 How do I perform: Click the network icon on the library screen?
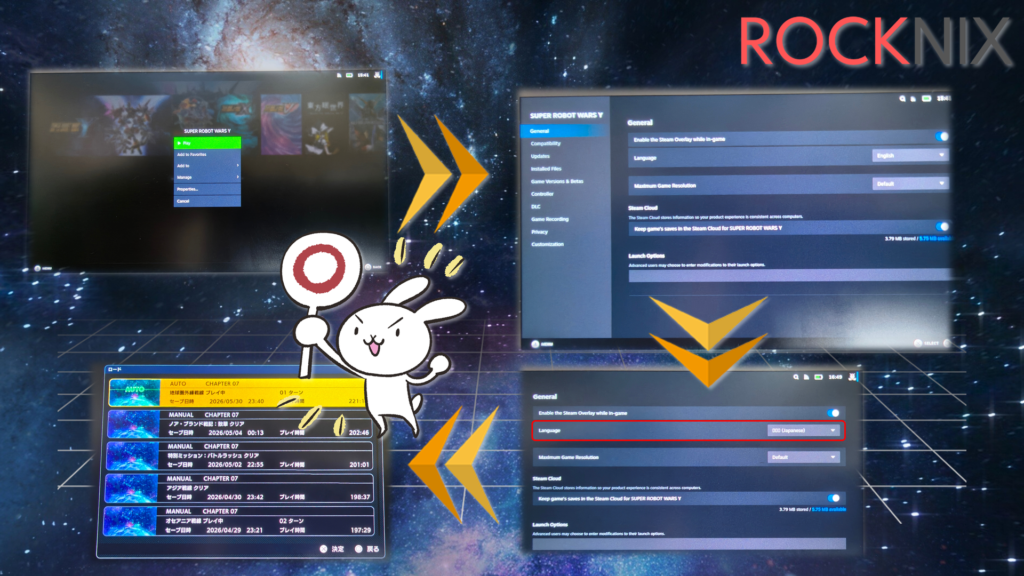[339, 75]
